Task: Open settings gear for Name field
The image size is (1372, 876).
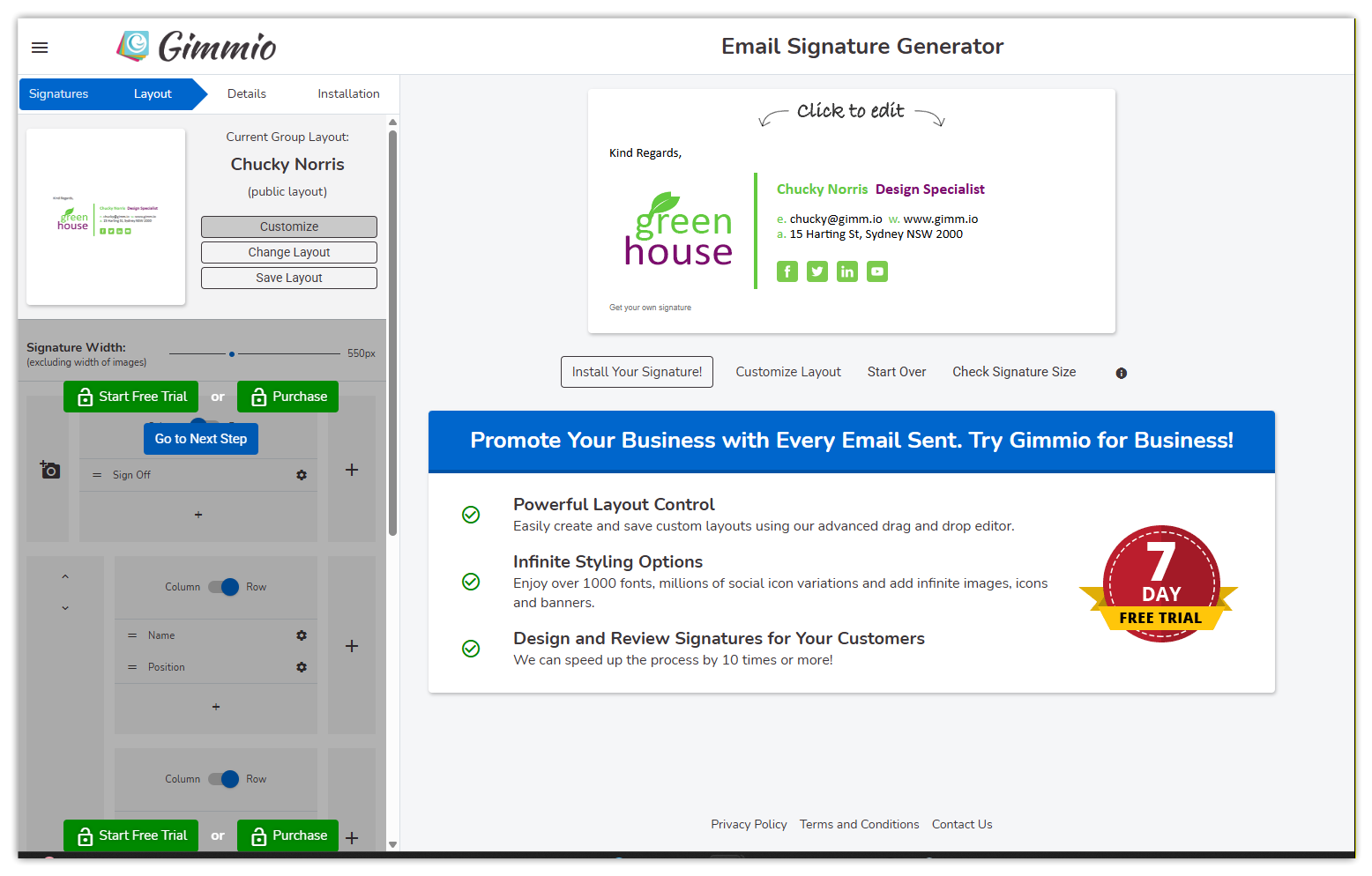Action: pos(302,635)
